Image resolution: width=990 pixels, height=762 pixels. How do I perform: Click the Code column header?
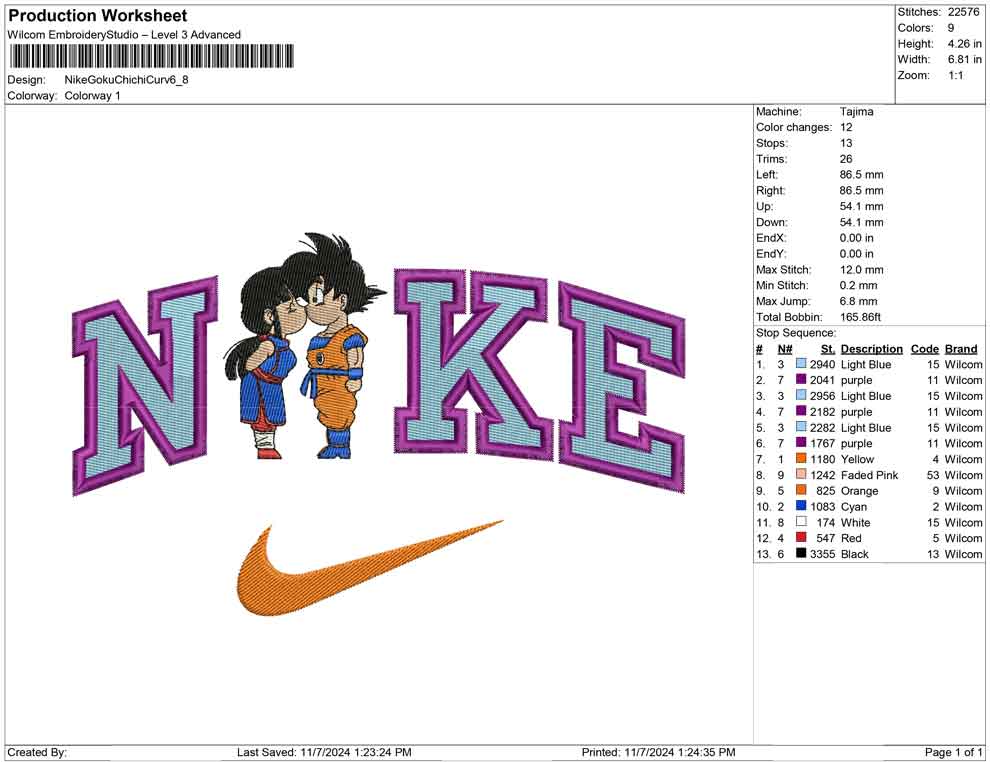[924, 348]
